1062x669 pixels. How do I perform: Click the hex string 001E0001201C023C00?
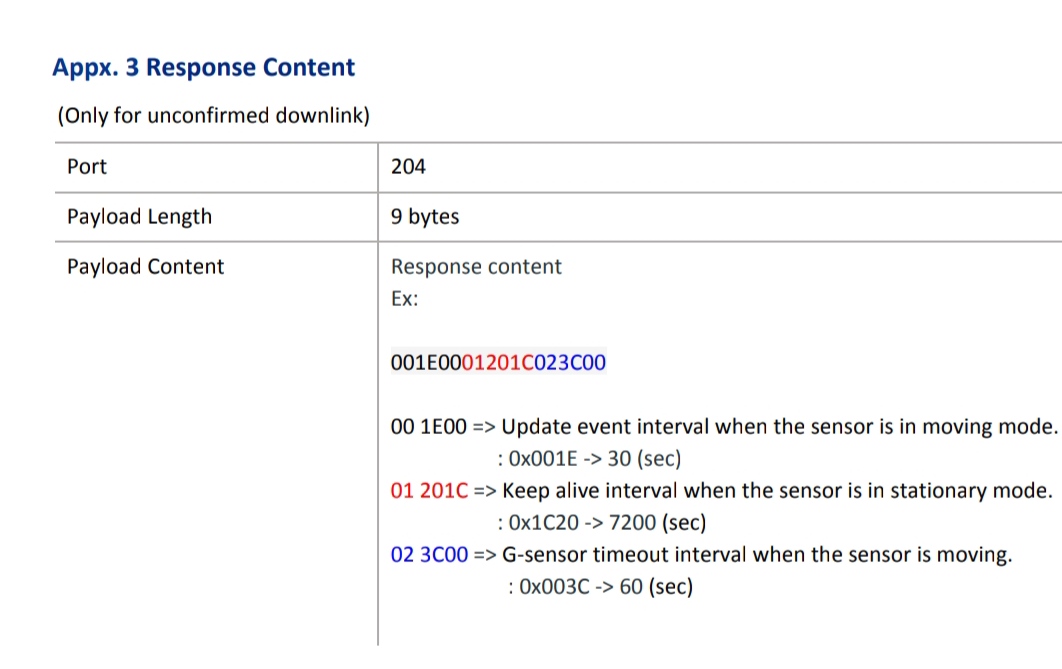click(498, 362)
